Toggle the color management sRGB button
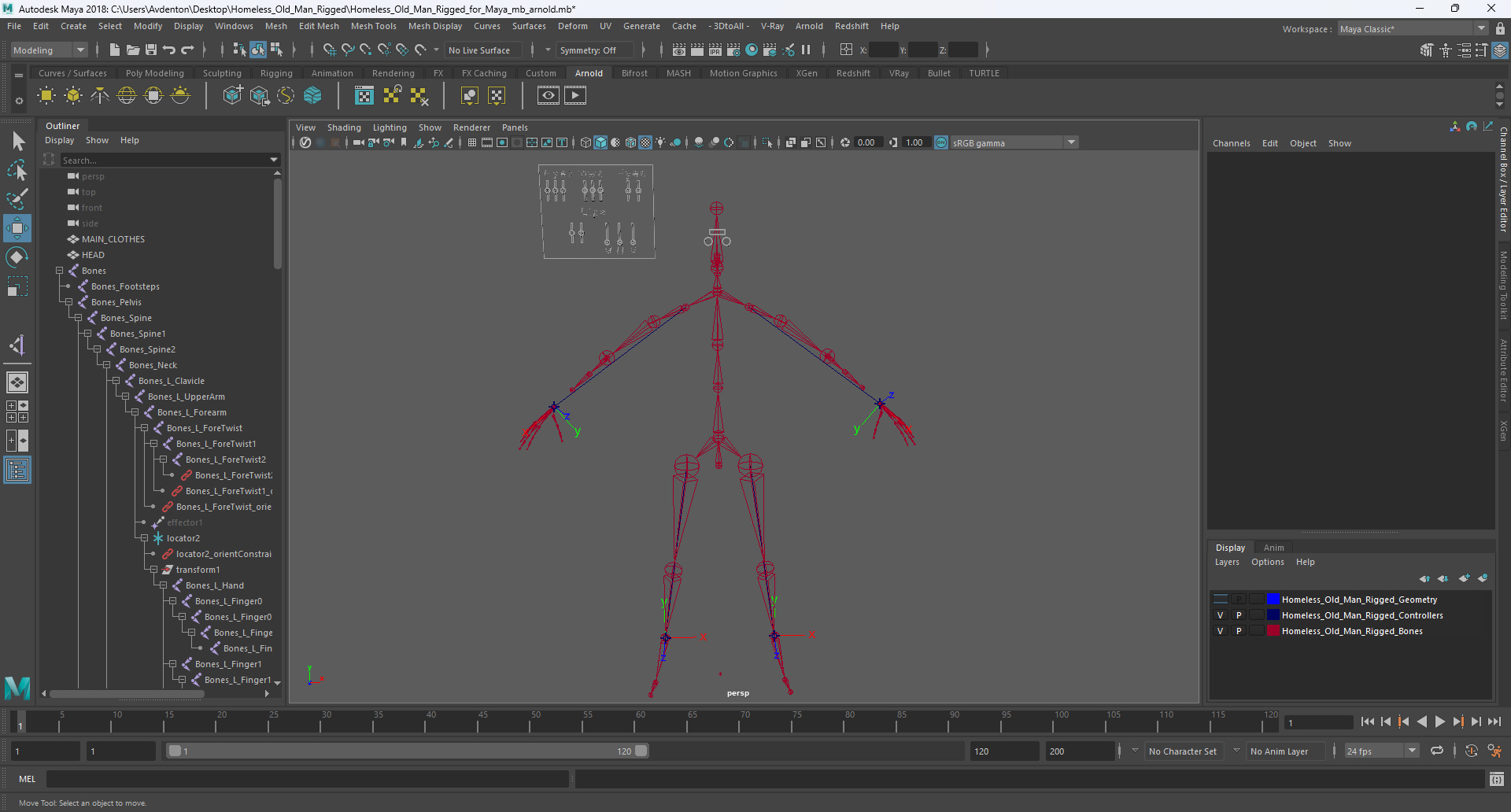The image size is (1511, 812). [x=941, y=142]
